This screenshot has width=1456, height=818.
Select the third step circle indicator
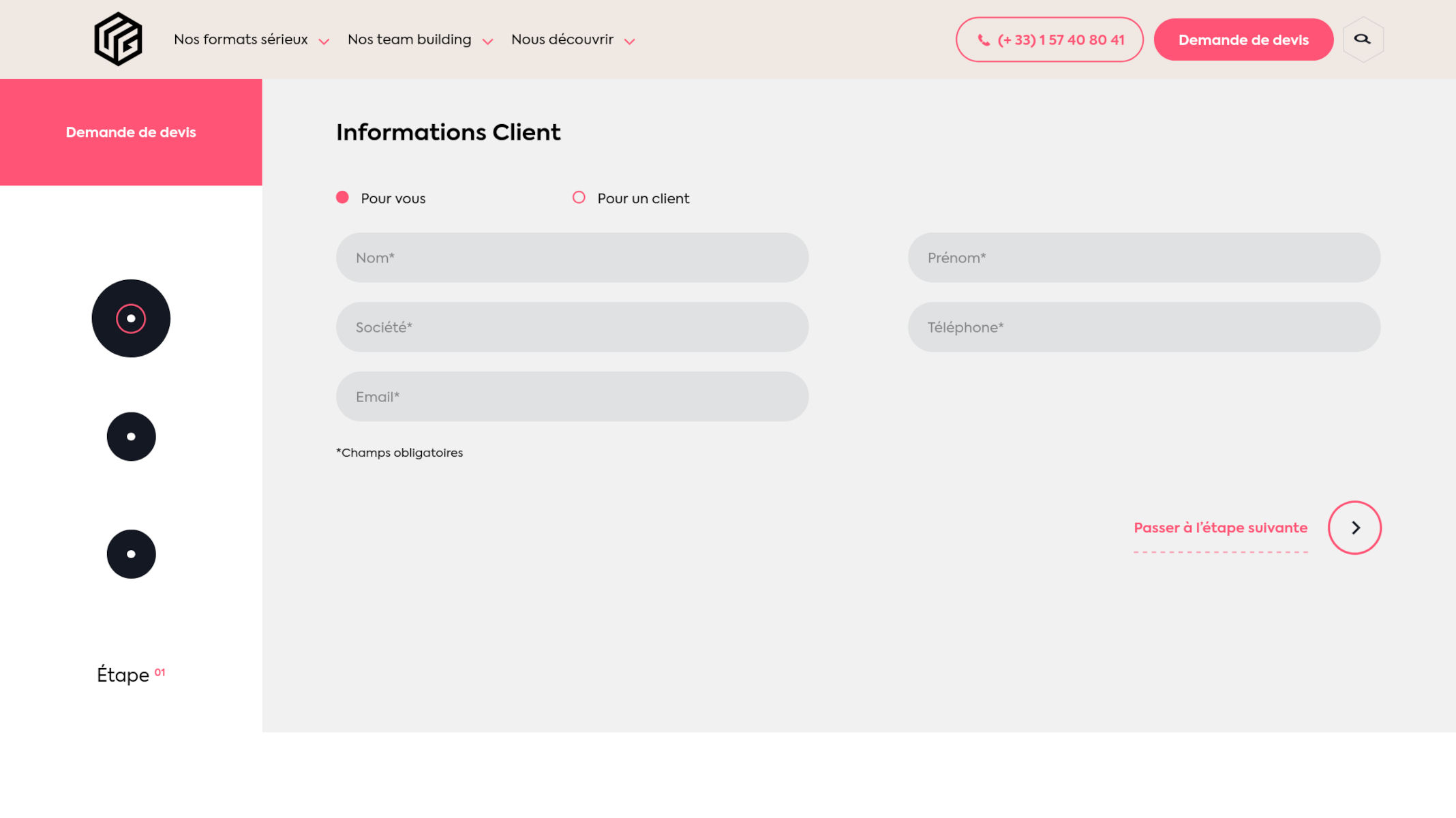[131, 554]
